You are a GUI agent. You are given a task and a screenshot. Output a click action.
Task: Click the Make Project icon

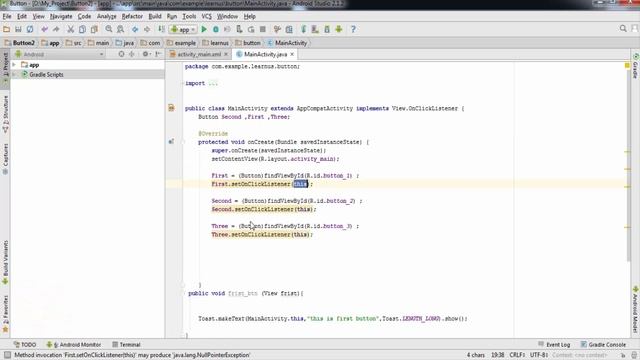click(162, 29)
